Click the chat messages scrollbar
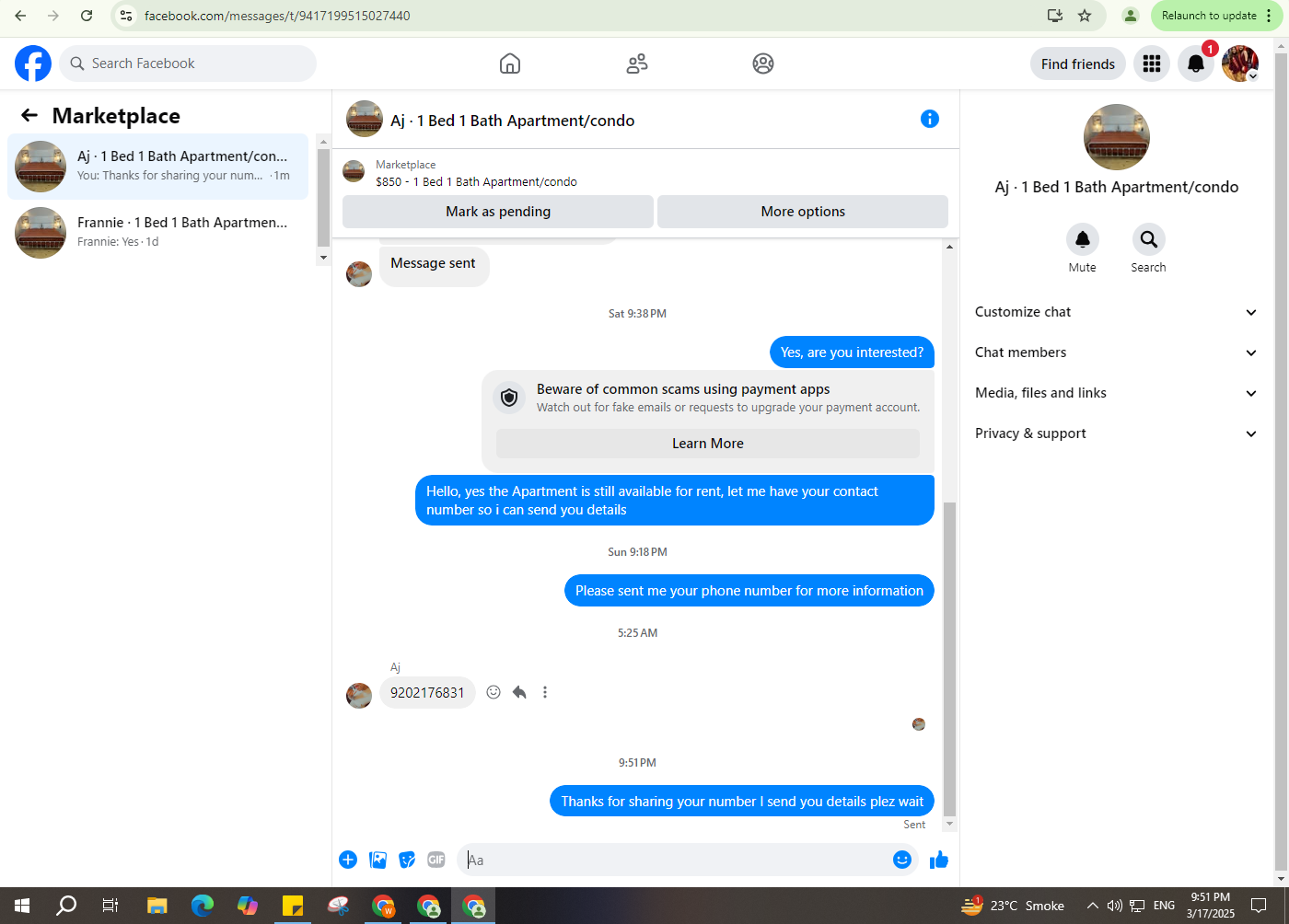Screen dimensions: 1289x924 pyautogui.click(x=949, y=659)
